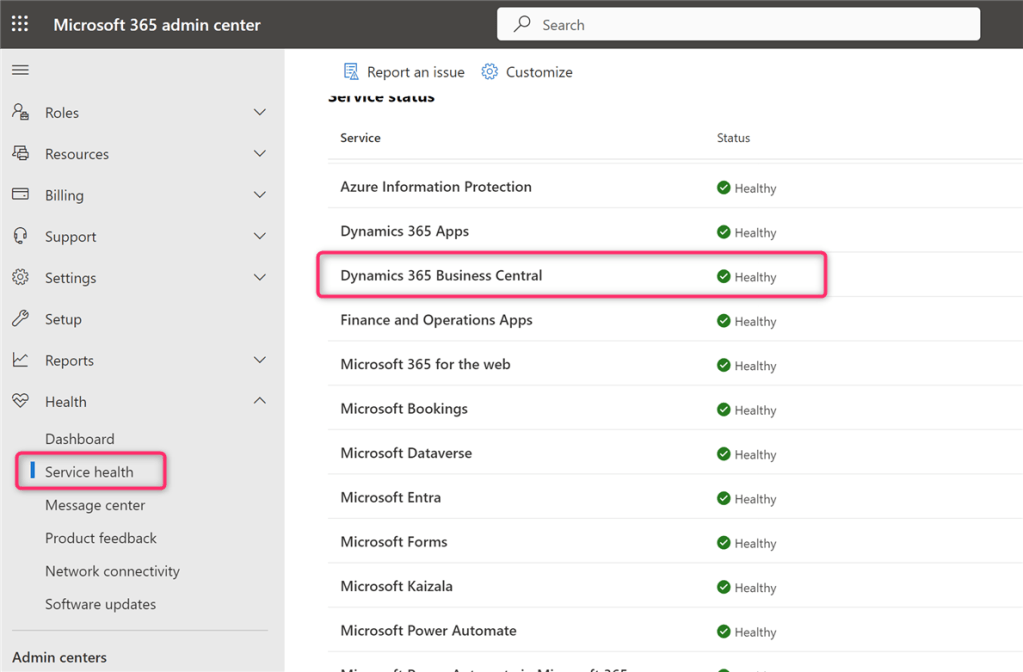Viewport: 1023px width, 672px height.
Task: Click the Roles person icon in sidebar
Action: point(20,112)
